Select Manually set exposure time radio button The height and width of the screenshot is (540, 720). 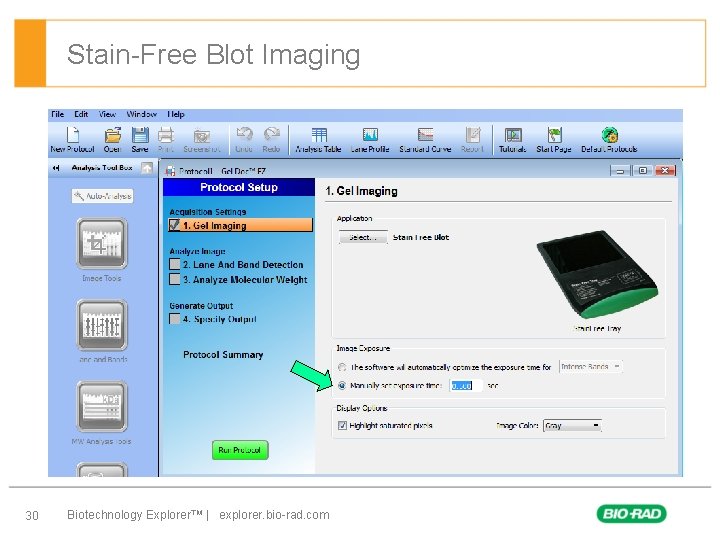point(342,385)
